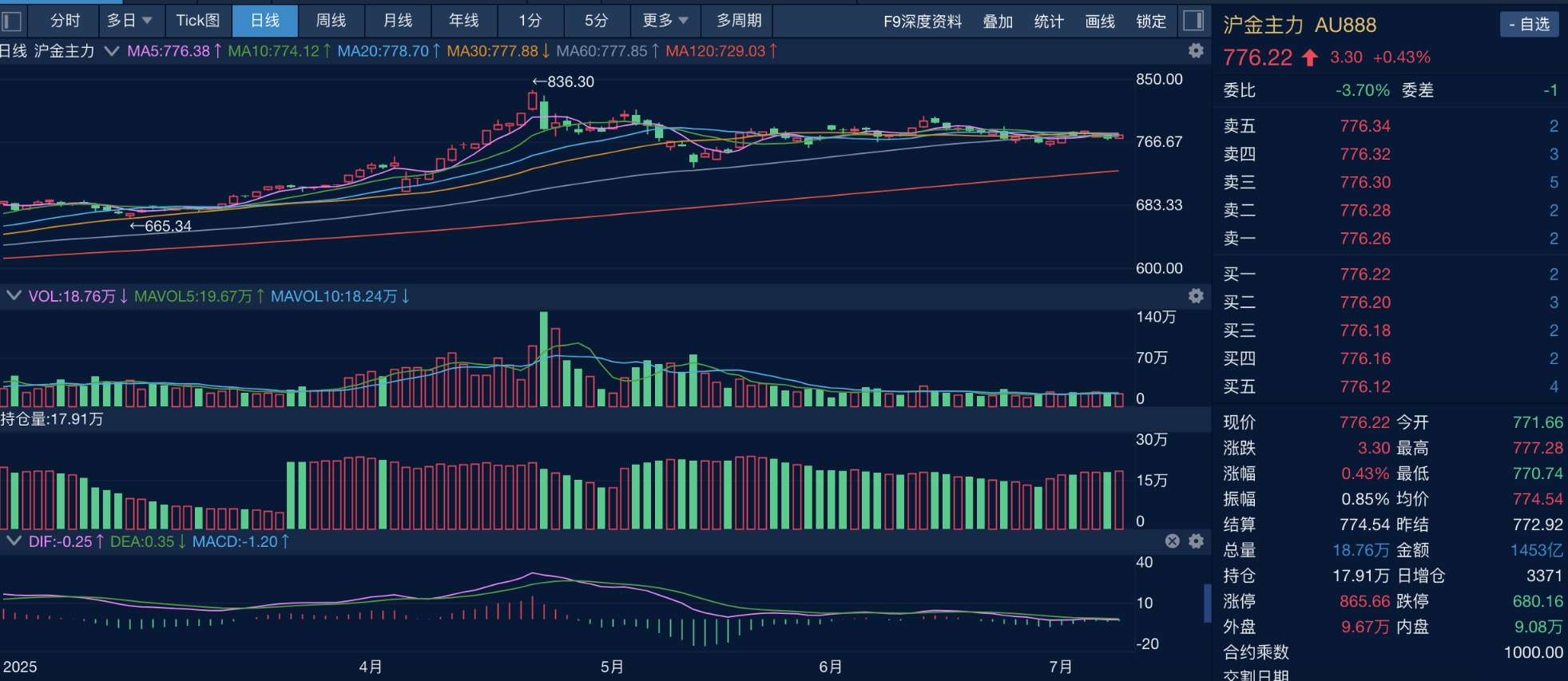
Task: Click 金额 value 1453亿
Action: pyautogui.click(x=1537, y=550)
